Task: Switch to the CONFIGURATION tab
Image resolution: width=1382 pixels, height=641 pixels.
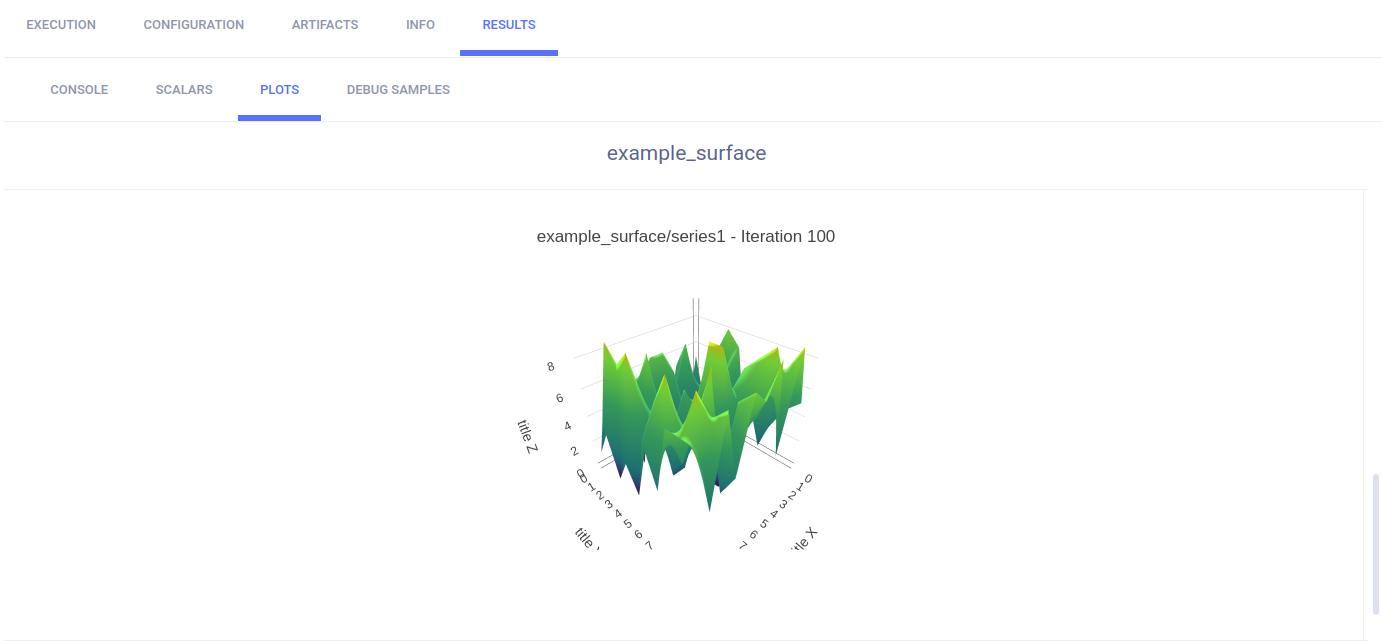Action: tap(194, 25)
